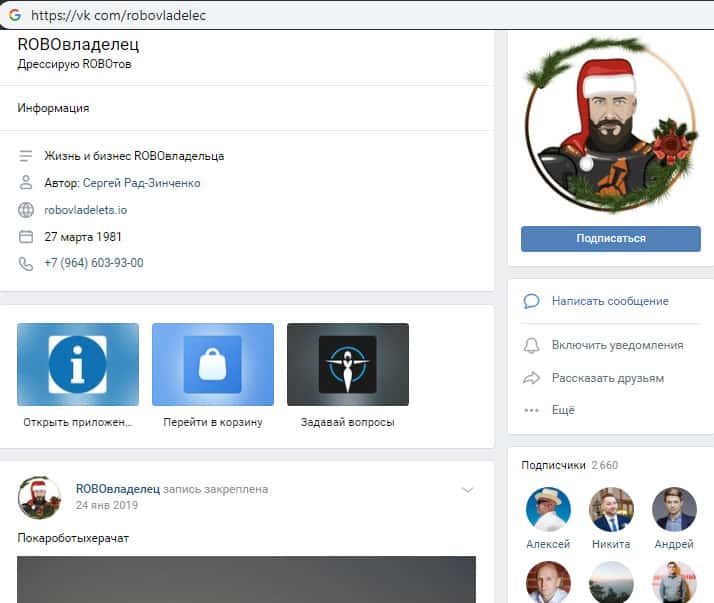The height and width of the screenshot is (603, 714).
Task: Open the info app tile Открыть приложен...
Action: click(78, 364)
